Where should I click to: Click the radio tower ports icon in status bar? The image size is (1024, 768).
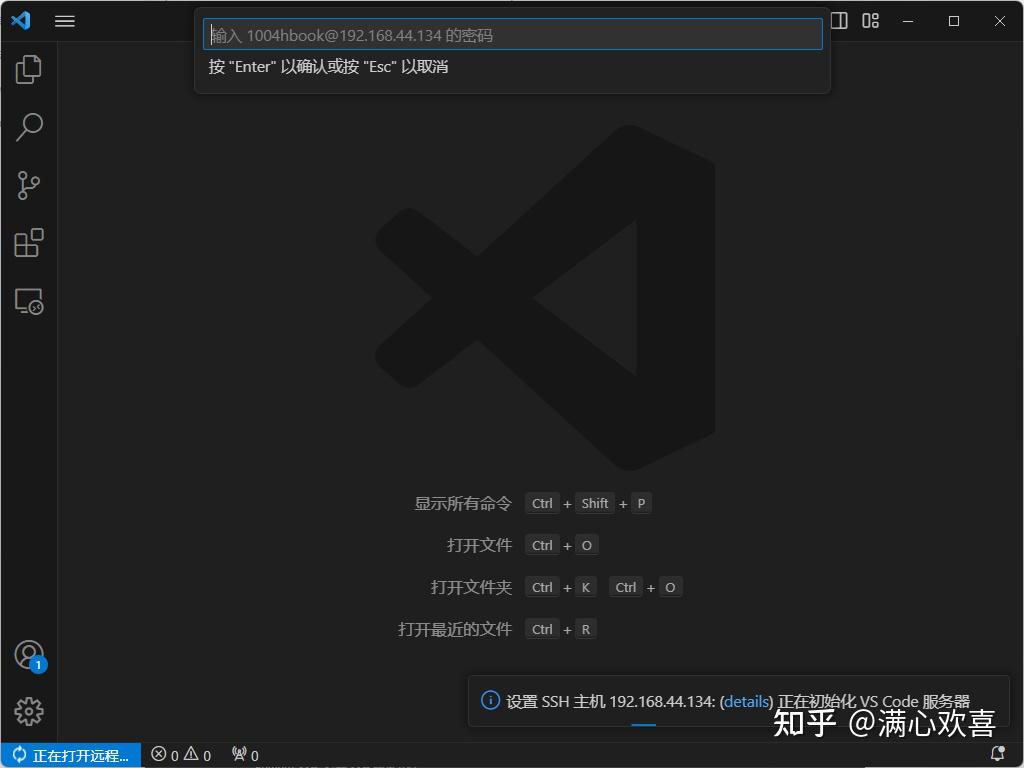click(244, 755)
